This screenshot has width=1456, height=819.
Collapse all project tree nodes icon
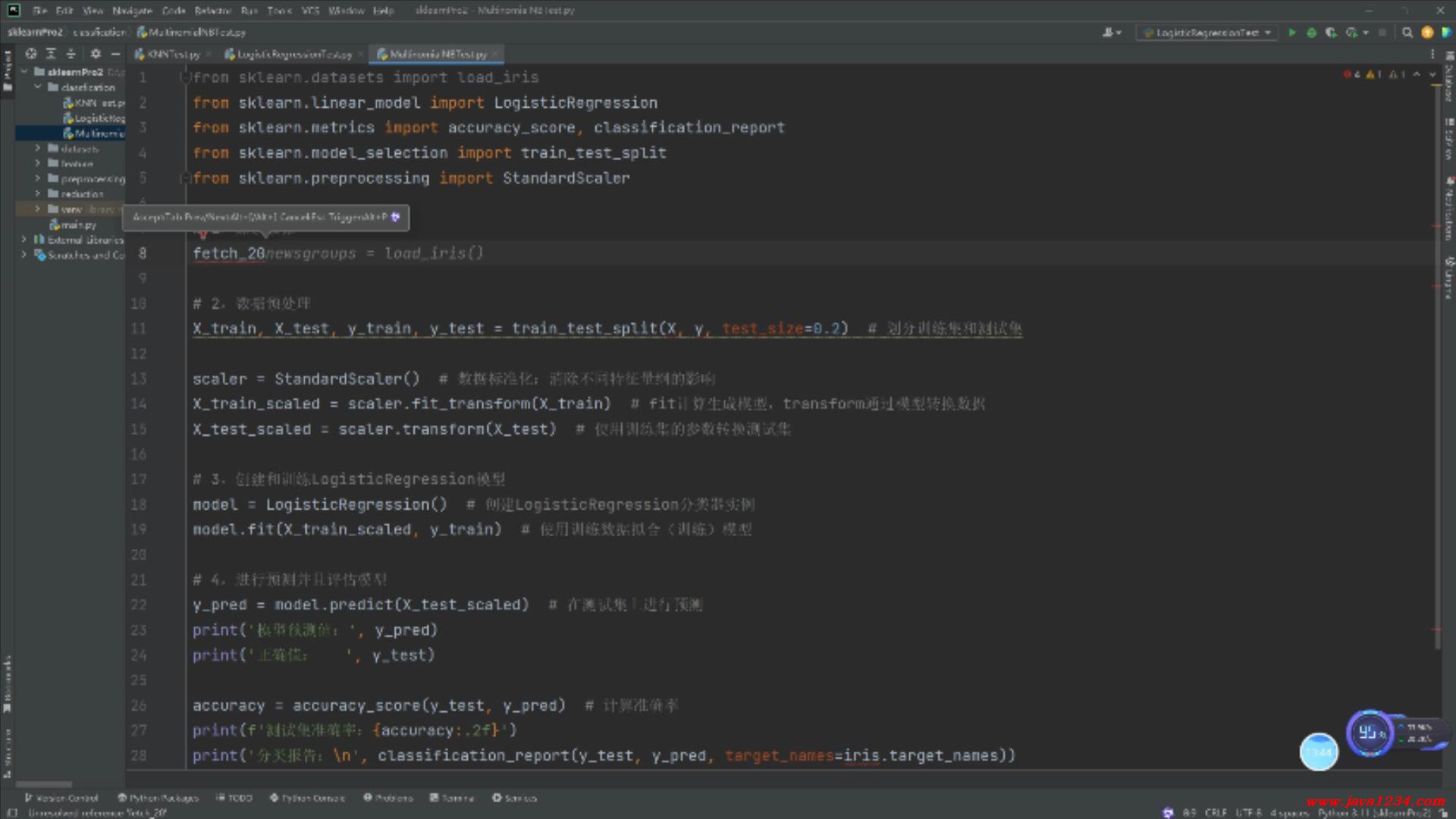(71, 54)
